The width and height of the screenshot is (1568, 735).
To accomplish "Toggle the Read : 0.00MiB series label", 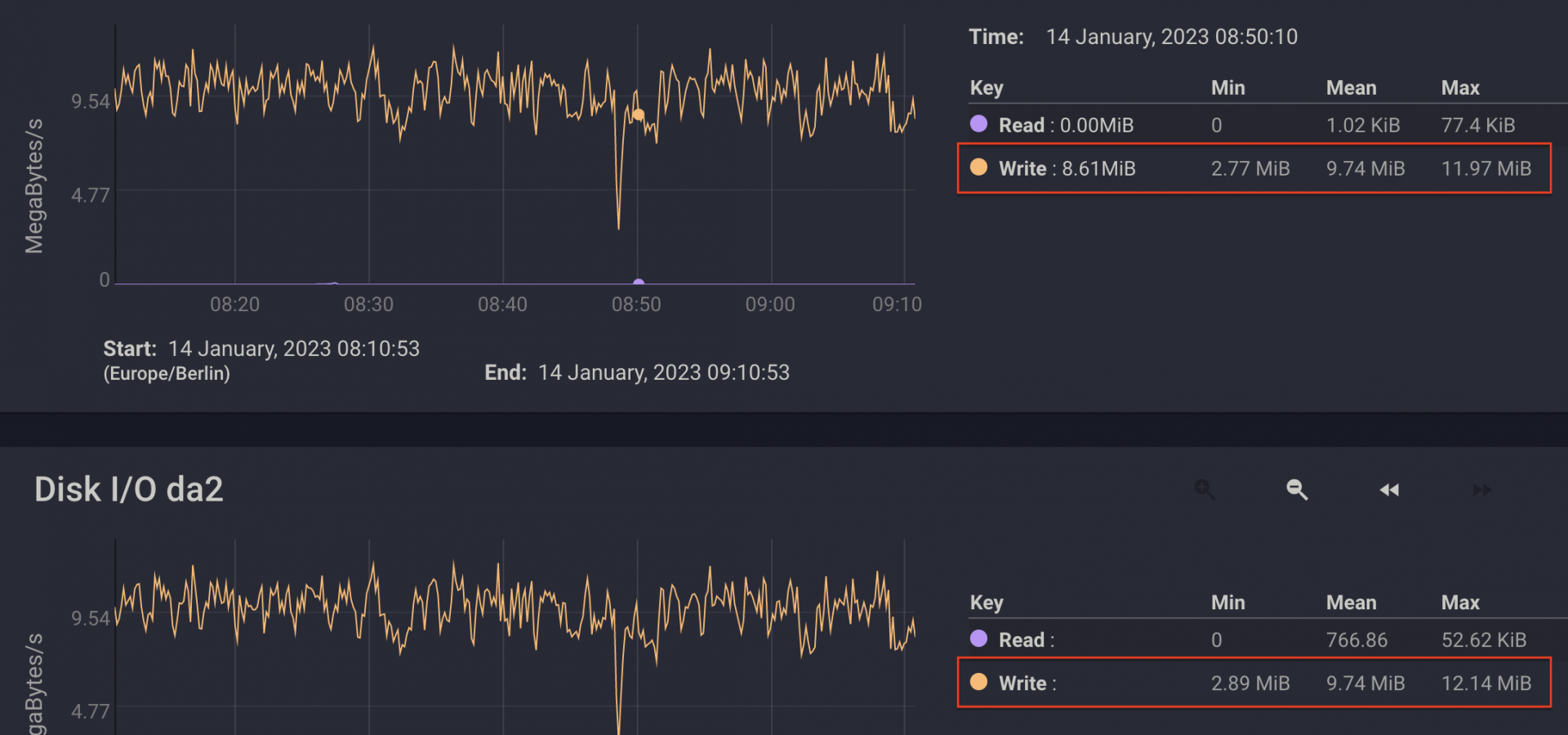I will 1066,125.
